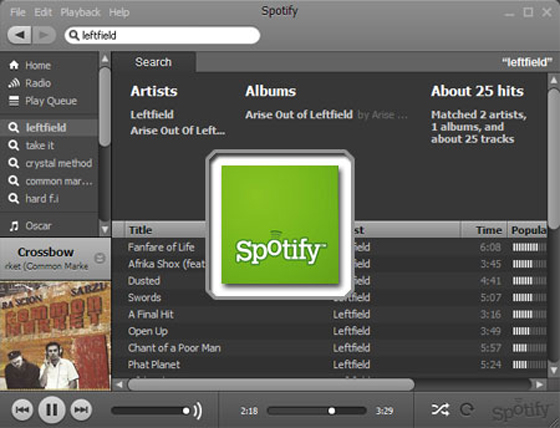Skip to the next track

(x=81, y=410)
